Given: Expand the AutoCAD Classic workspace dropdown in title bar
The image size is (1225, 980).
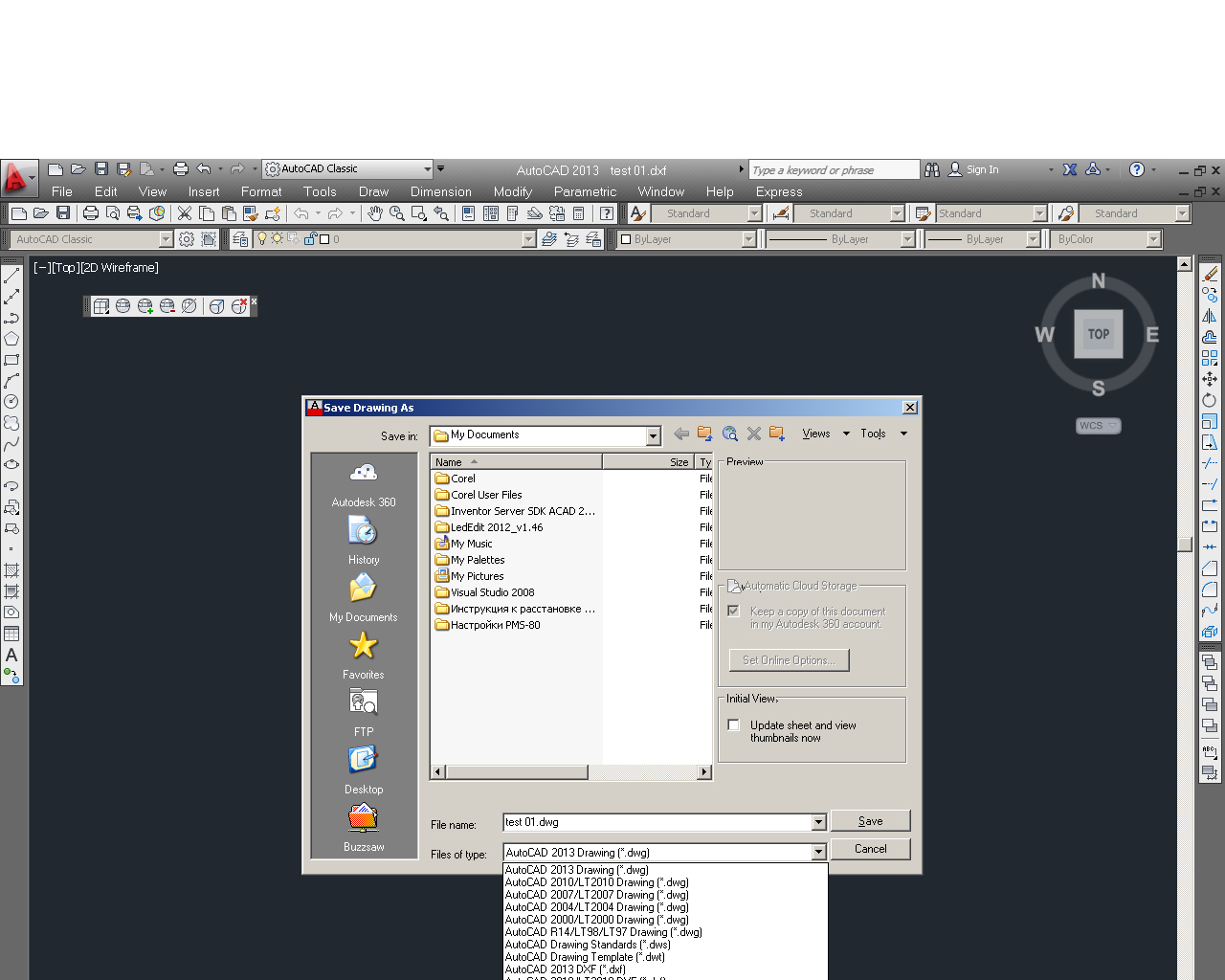Looking at the screenshot, I should [427, 169].
